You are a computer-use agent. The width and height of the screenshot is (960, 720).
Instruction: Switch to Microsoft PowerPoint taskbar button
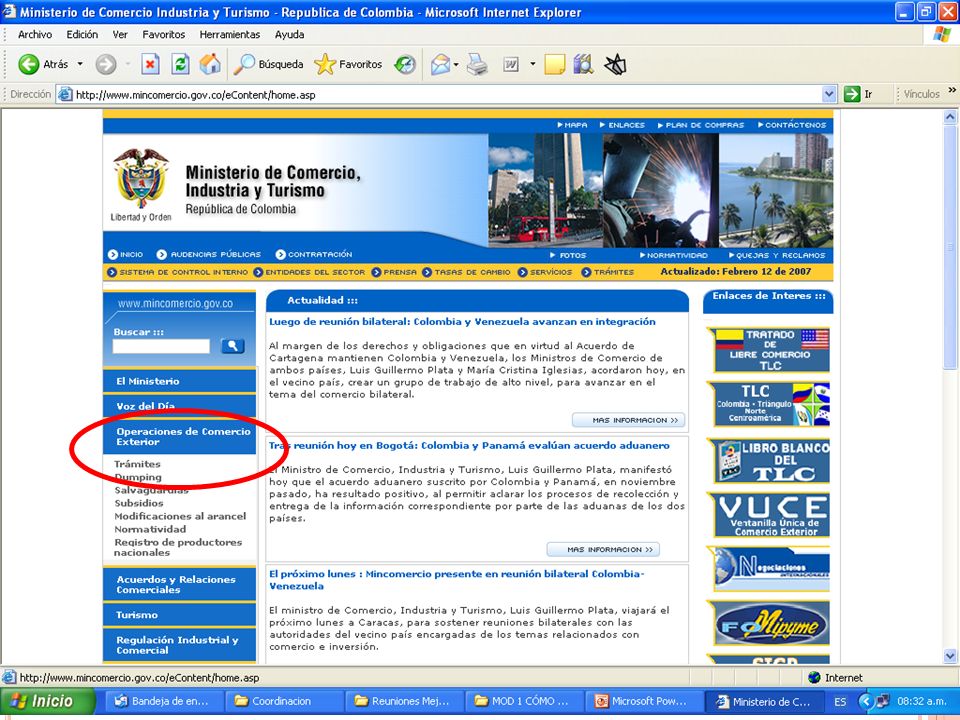tap(643, 701)
